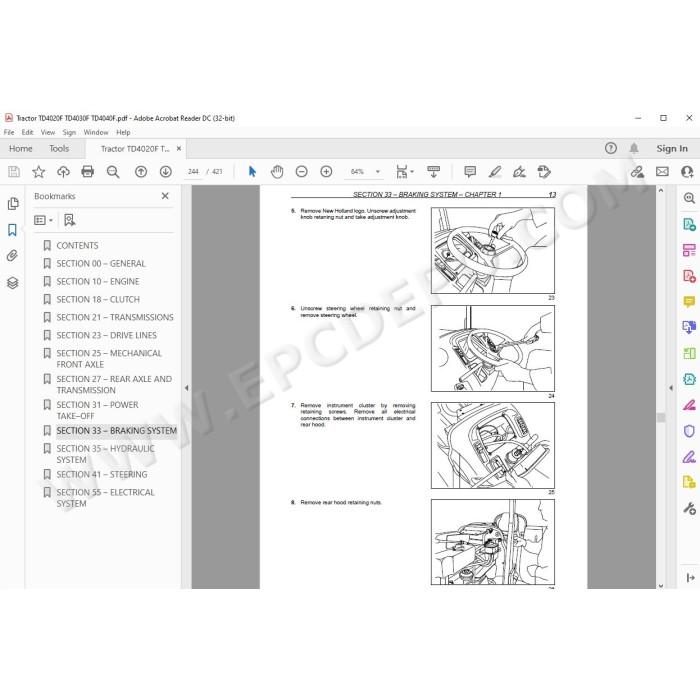The image size is (700, 700).
Task: Open the View menu
Action: coord(48,133)
